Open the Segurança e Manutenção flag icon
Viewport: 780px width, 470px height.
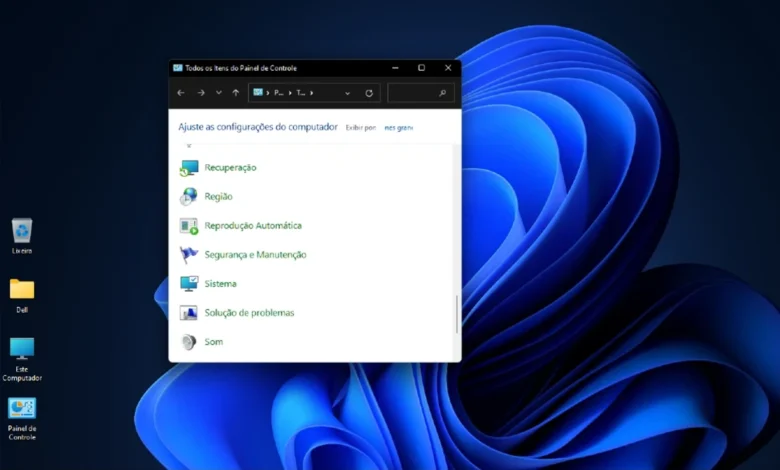click(x=189, y=255)
